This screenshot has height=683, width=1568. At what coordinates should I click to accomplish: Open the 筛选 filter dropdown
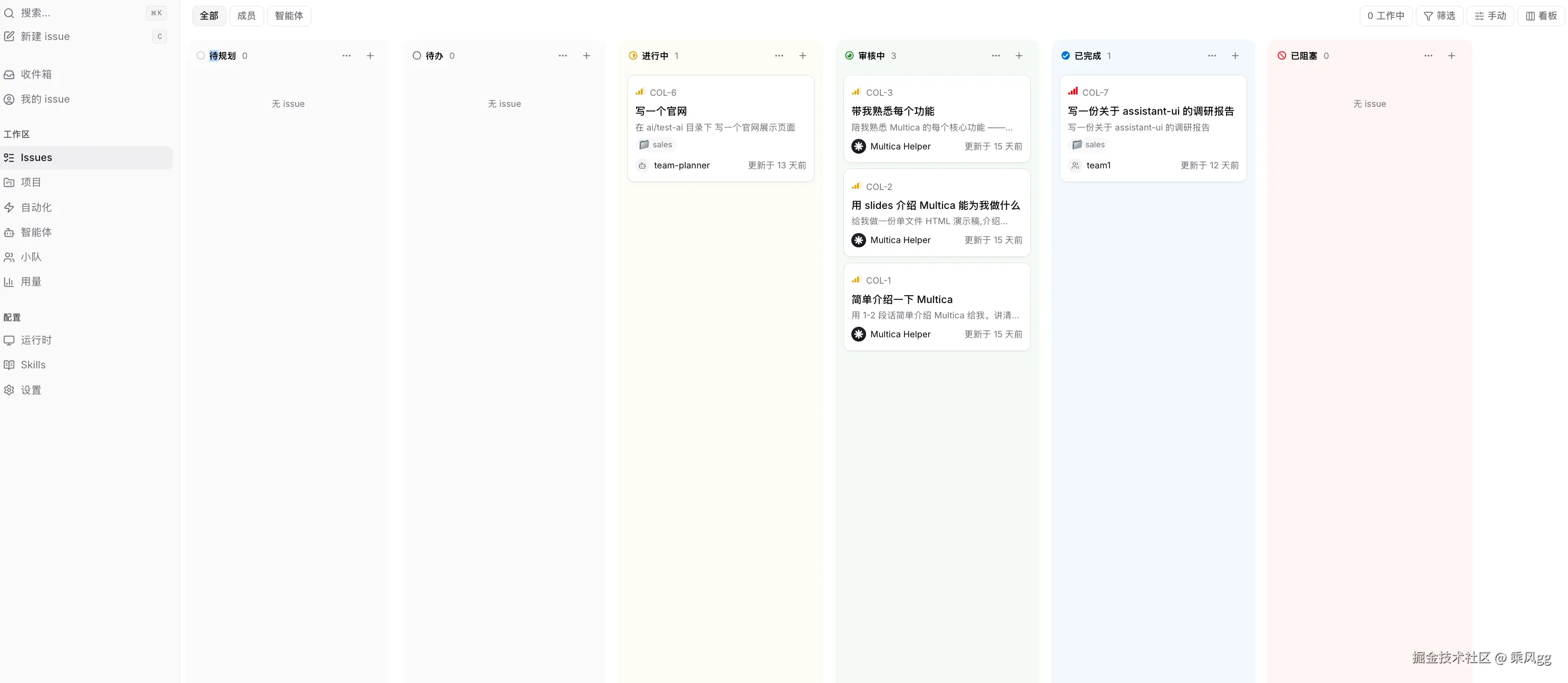click(1440, 16)
